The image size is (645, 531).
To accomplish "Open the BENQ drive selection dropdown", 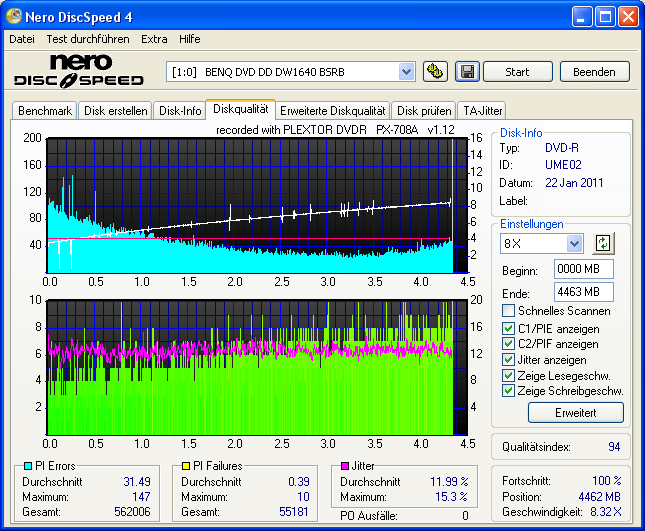I will (406, 72).
